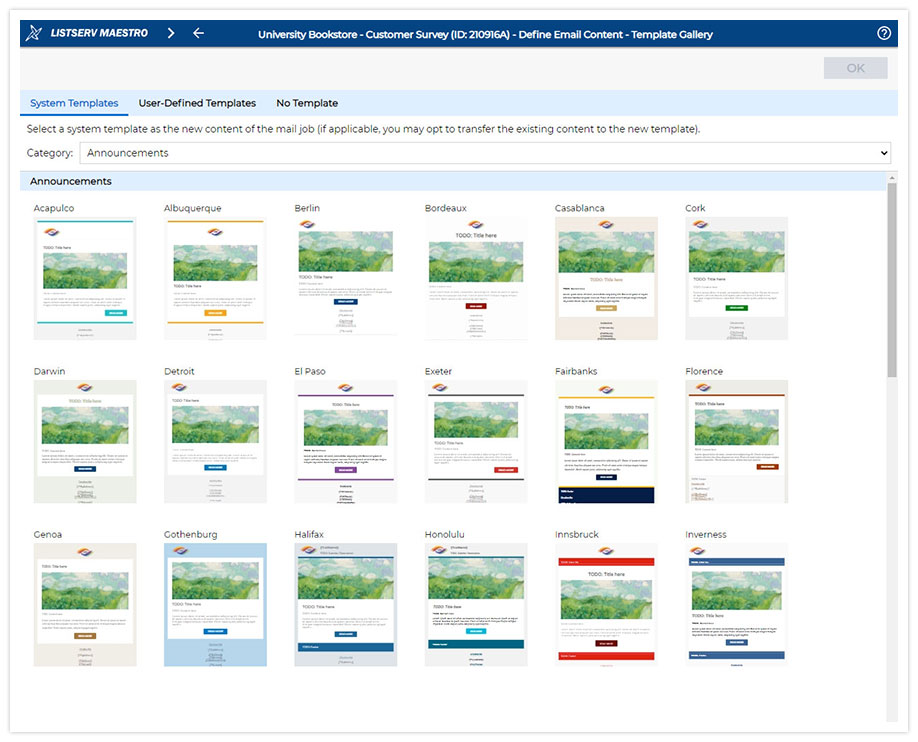Select the Darwin template thumbnail
918x742 pixels.
click(x=85, y=442)
